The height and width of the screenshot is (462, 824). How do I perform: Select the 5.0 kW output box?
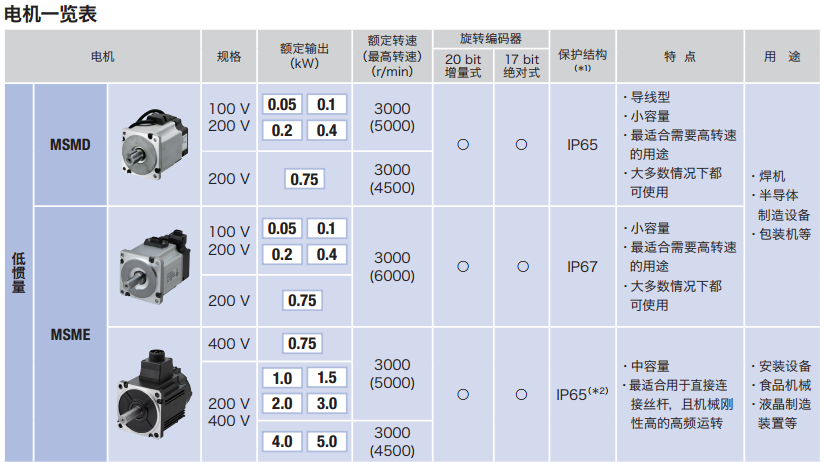point(326,441)
